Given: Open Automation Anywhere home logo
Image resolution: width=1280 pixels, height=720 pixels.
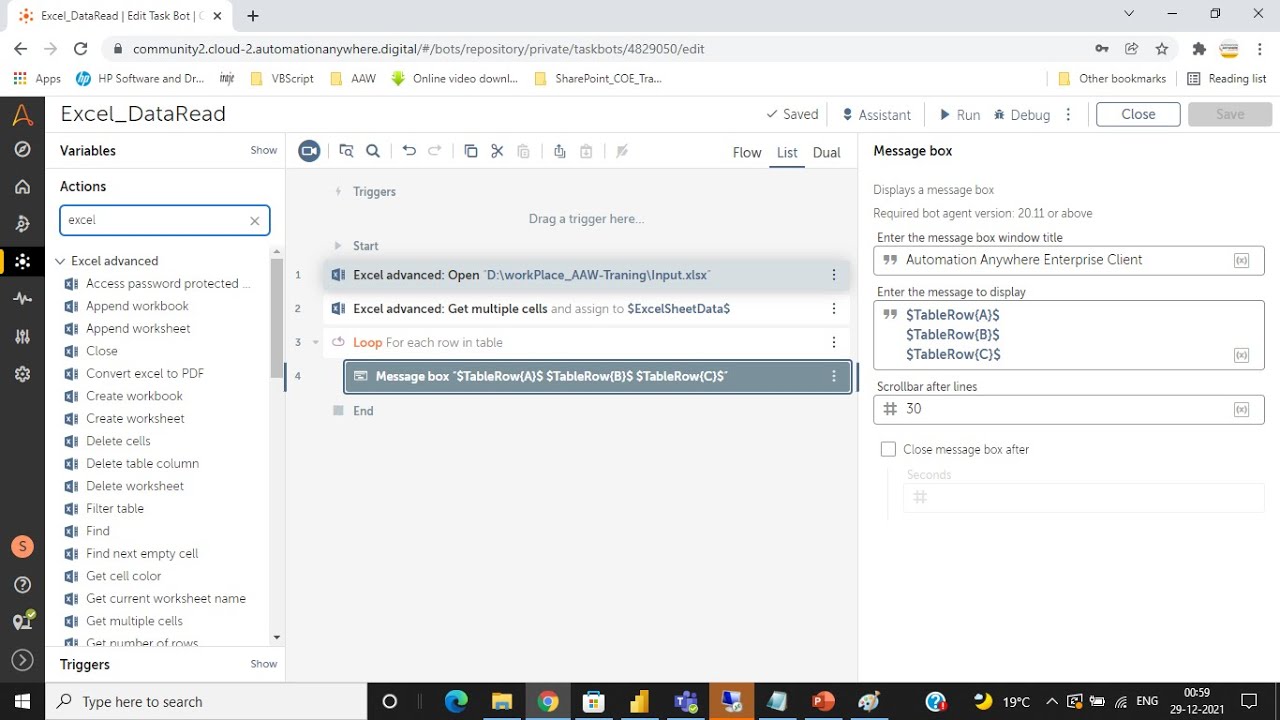Looking at the screenshot, I should click(x=22, y=114).
